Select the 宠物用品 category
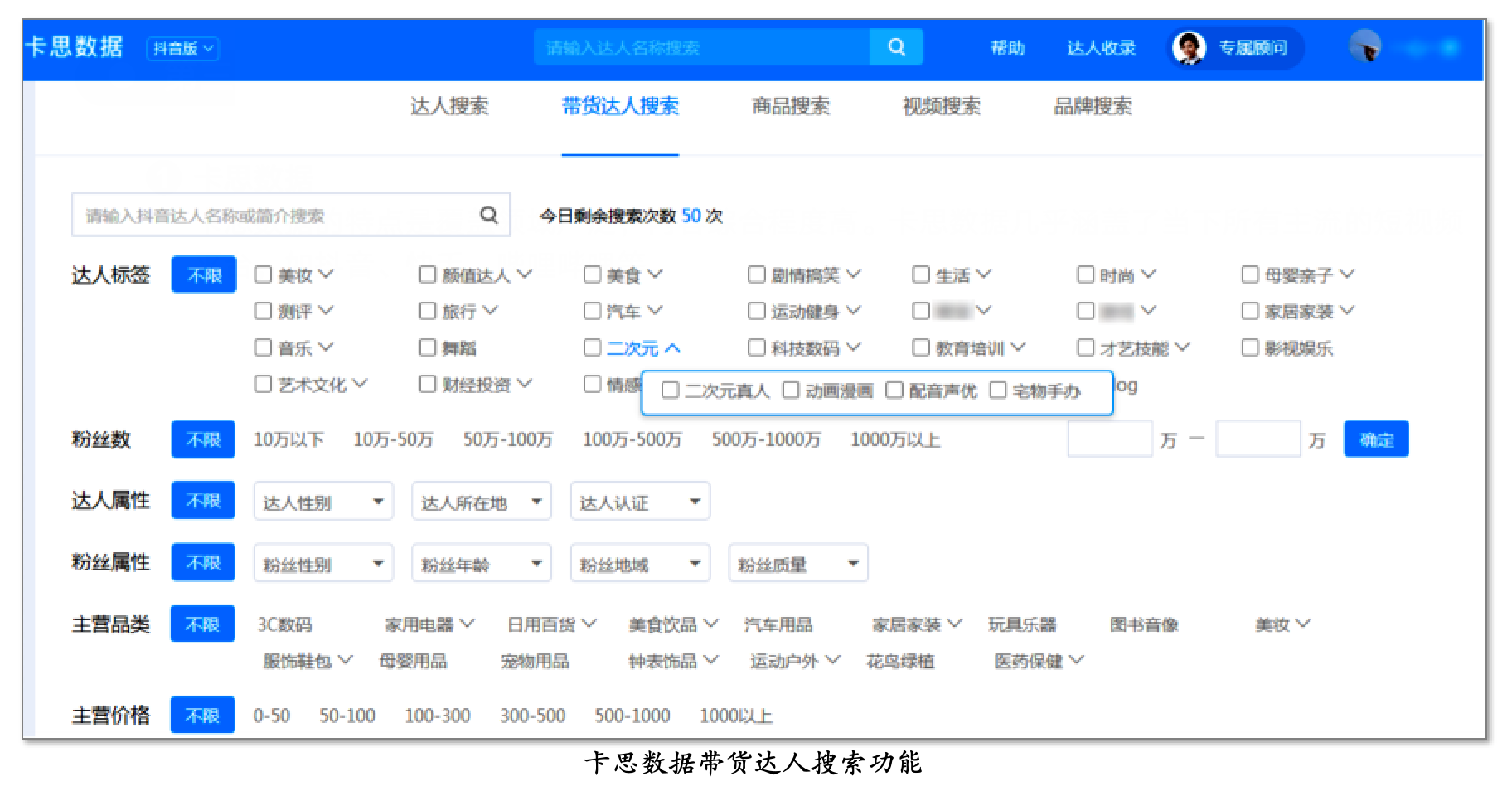1512x796 pixels. coord(535,661)
